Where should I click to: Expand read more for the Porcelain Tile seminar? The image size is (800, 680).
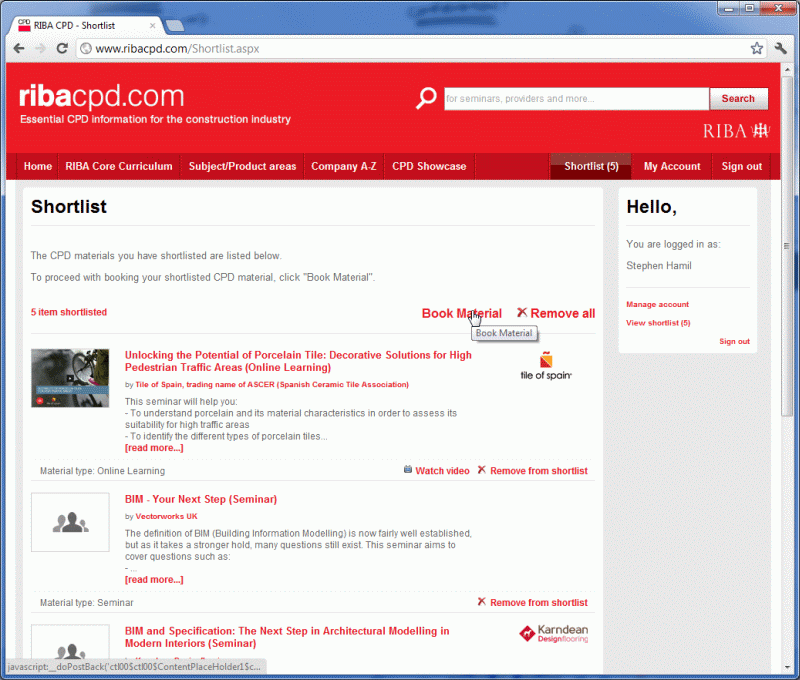pyautogui.click(x=154, y=448)
